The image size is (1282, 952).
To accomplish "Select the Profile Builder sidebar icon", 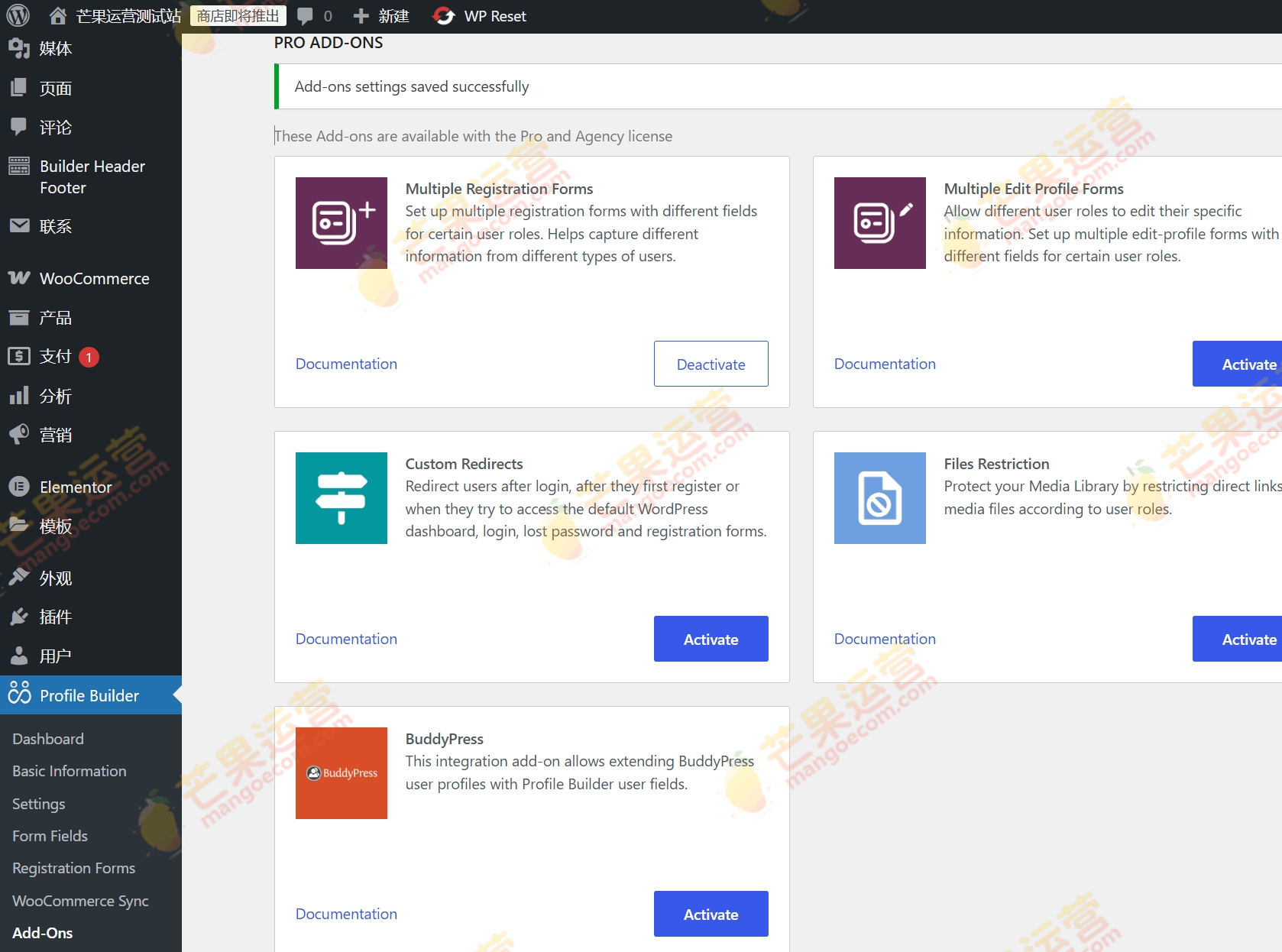I will (21, 695).
